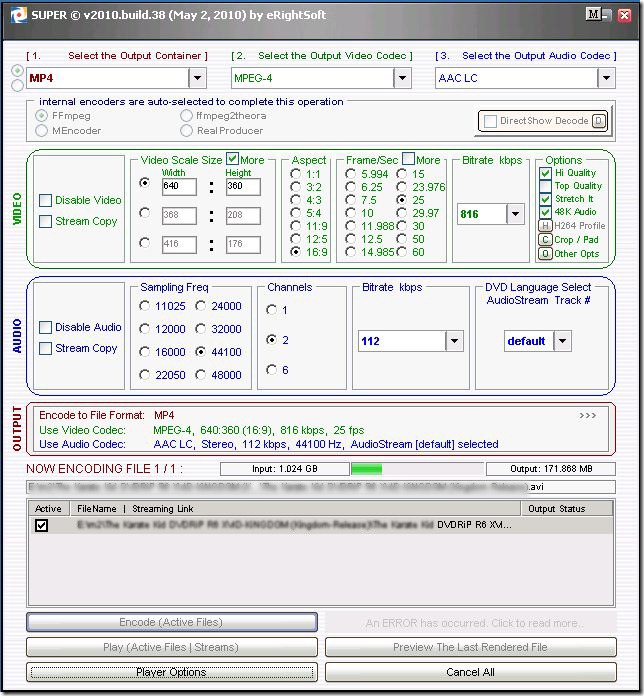This screenshot has height=696, width=644.
Task: Choose 22050 sampling frequency
Action: click(x=144, y=375)
